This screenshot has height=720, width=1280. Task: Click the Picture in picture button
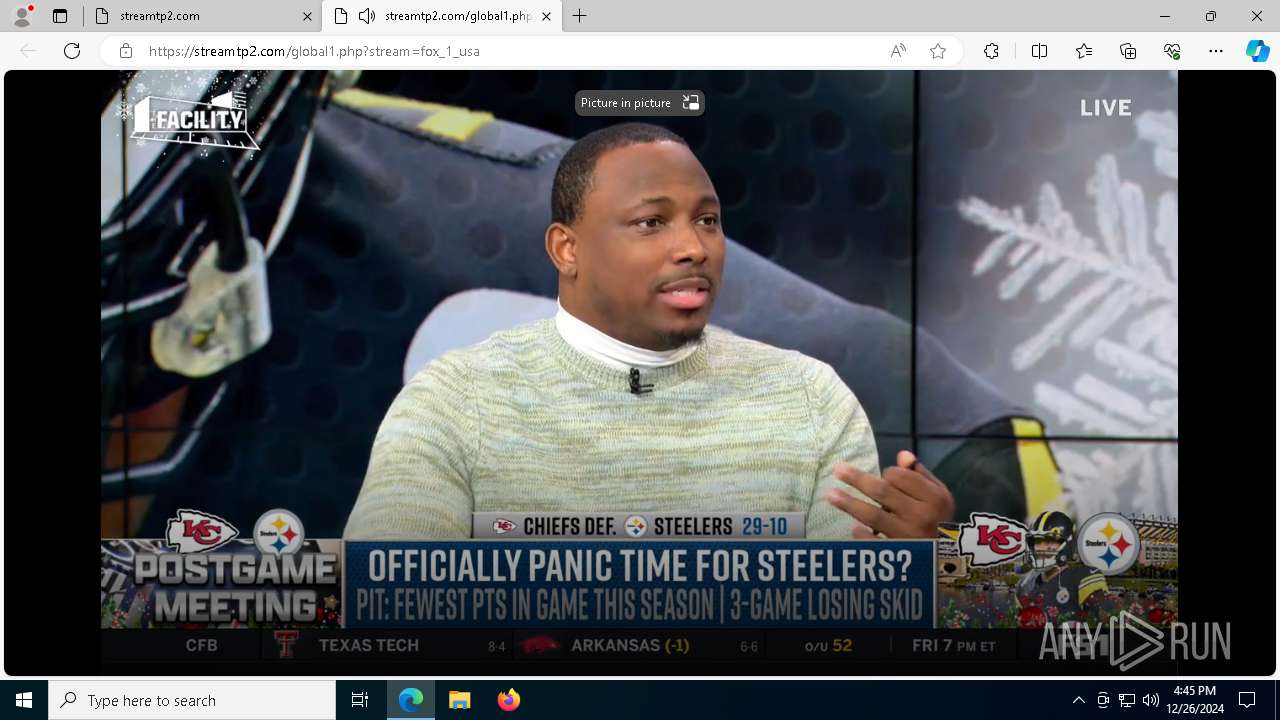(x=640, y=103)
